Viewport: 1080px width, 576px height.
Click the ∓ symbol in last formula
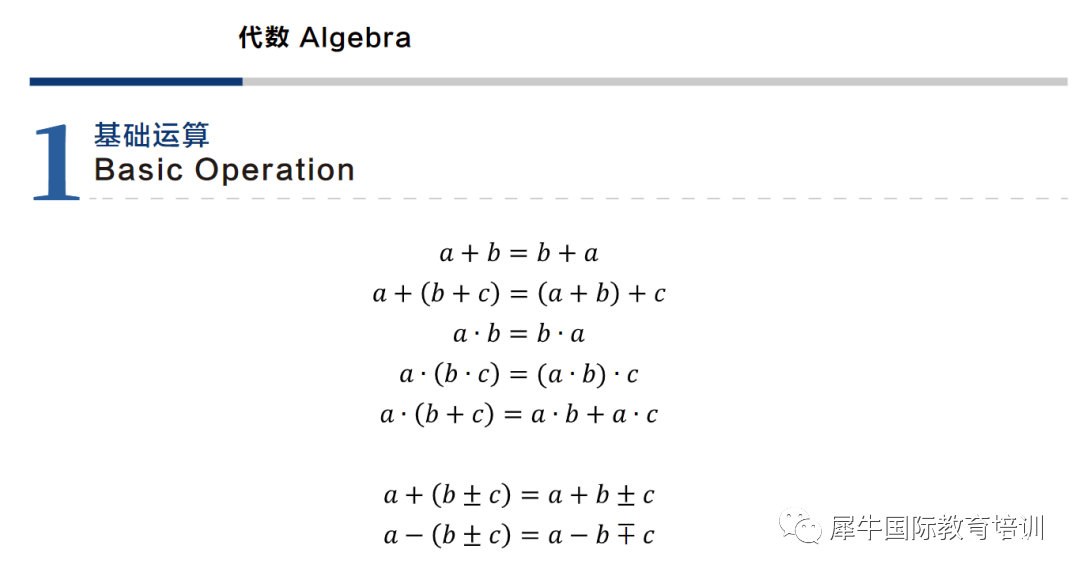pos(625,535)
